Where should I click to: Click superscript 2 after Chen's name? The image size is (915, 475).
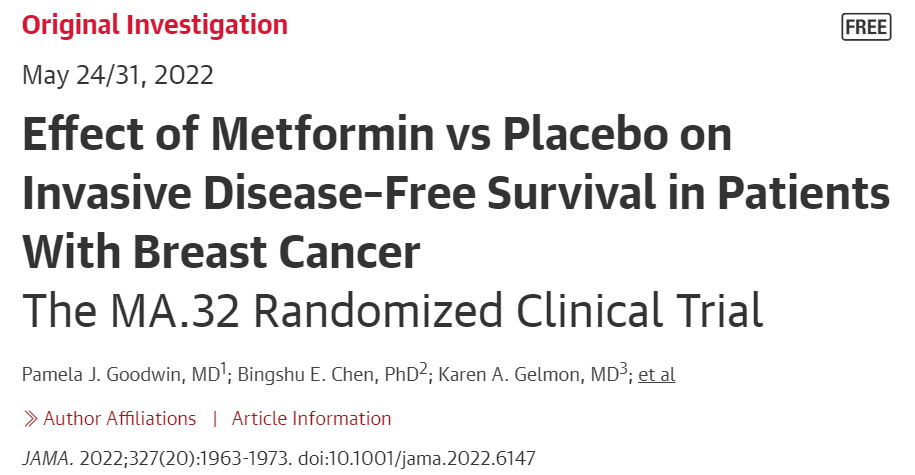[424, 369]
